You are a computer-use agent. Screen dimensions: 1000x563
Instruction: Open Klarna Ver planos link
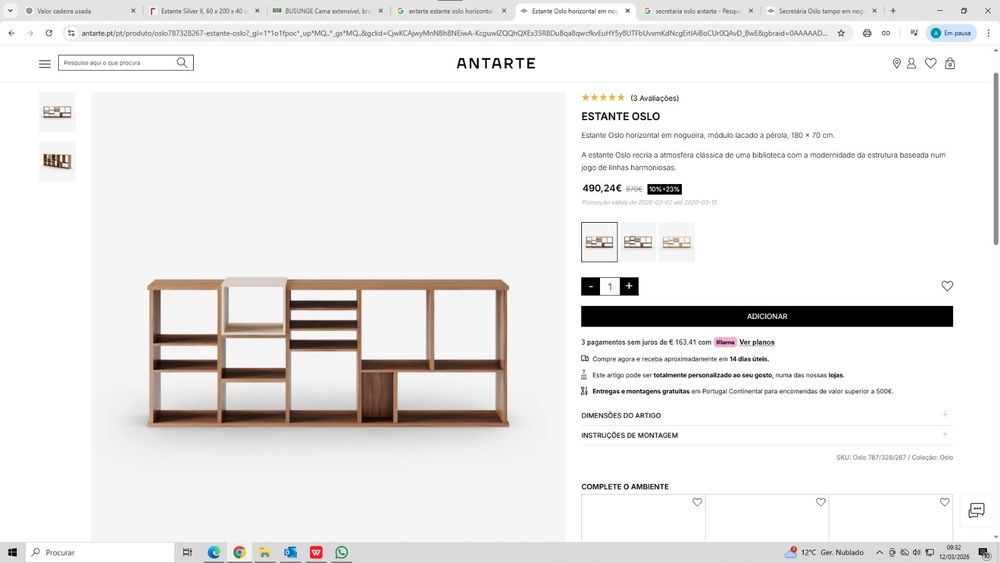tap(756, 342)
